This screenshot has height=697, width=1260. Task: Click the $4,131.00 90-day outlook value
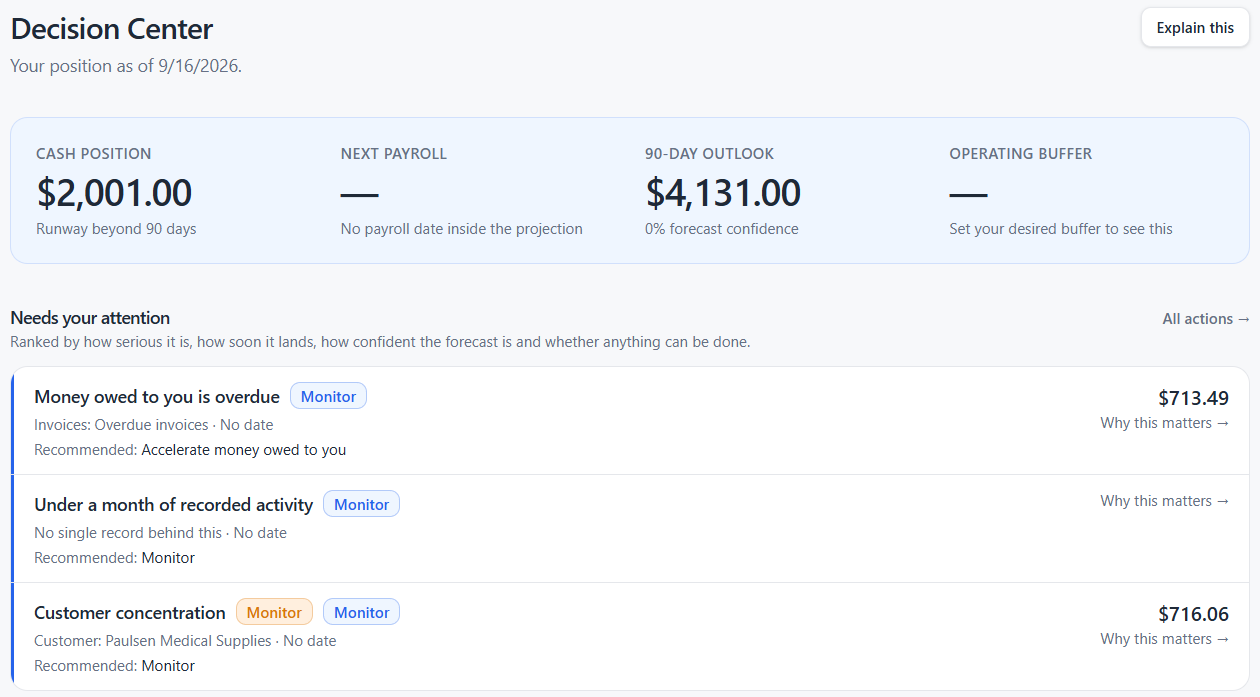[x=723, y=193]
